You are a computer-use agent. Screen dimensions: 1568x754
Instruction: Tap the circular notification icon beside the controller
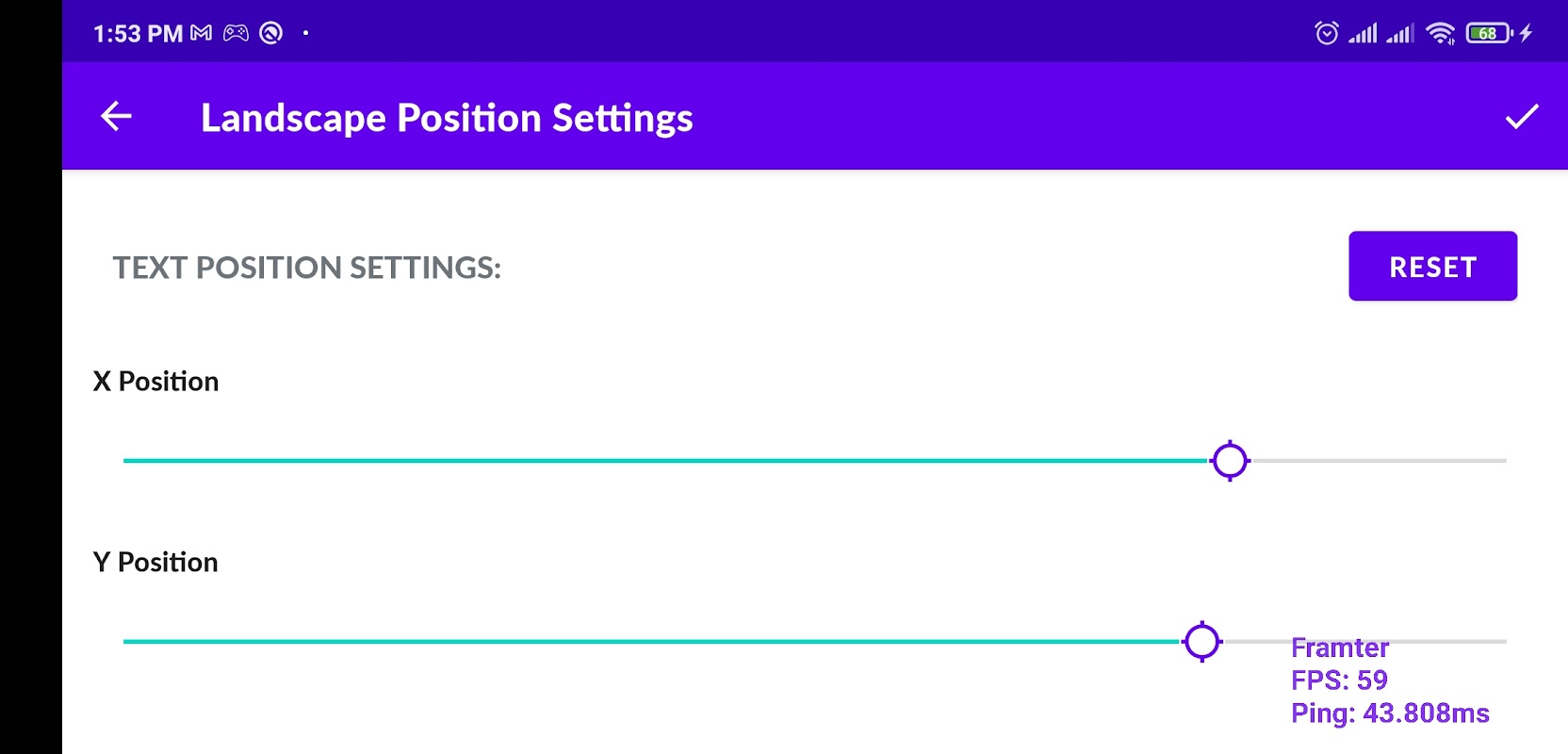(271, 34)
